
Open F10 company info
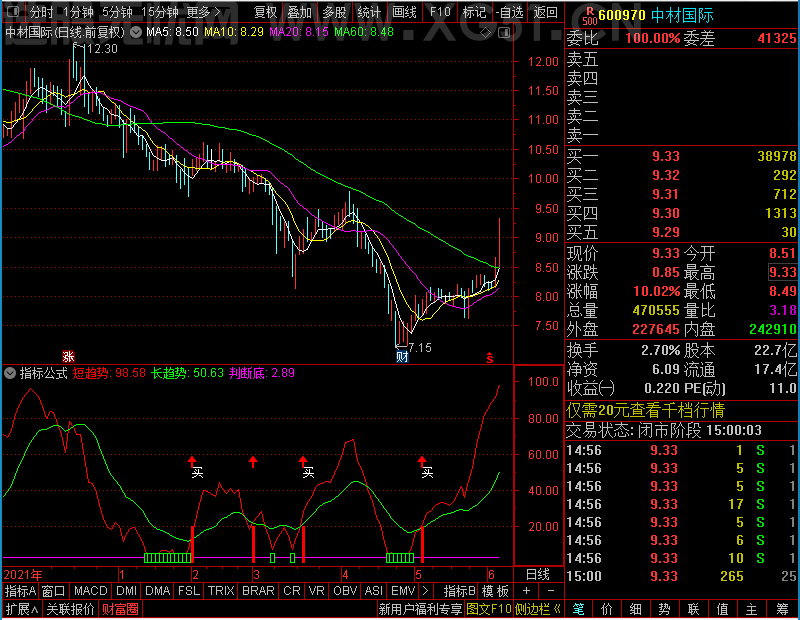click(x=440, y=12)
